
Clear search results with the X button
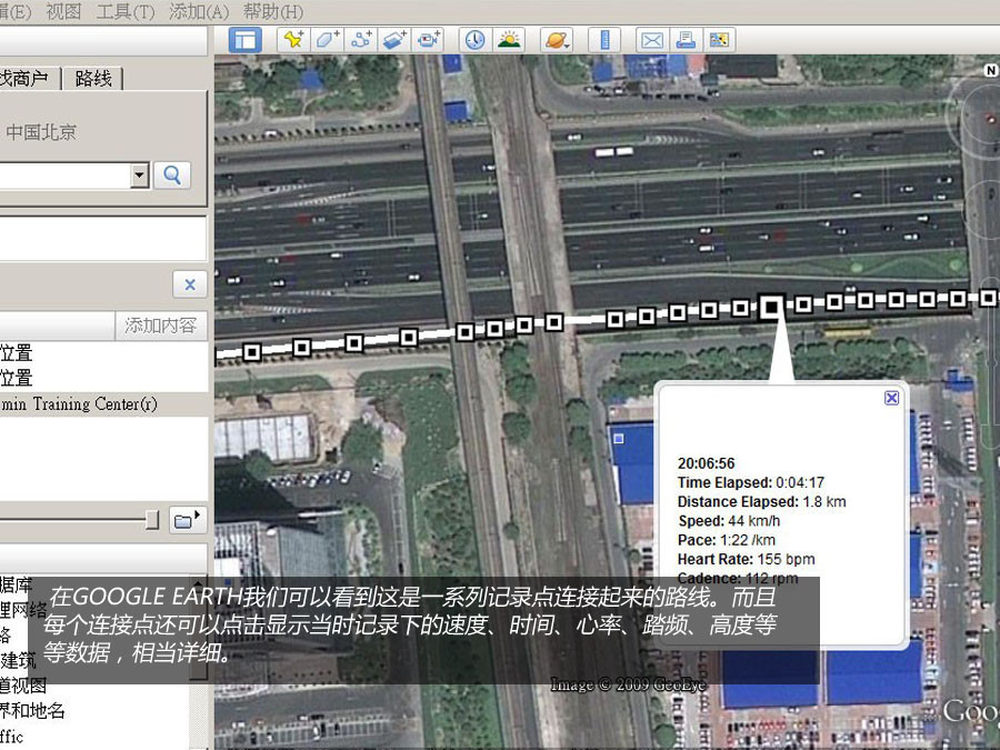[189, 284]
